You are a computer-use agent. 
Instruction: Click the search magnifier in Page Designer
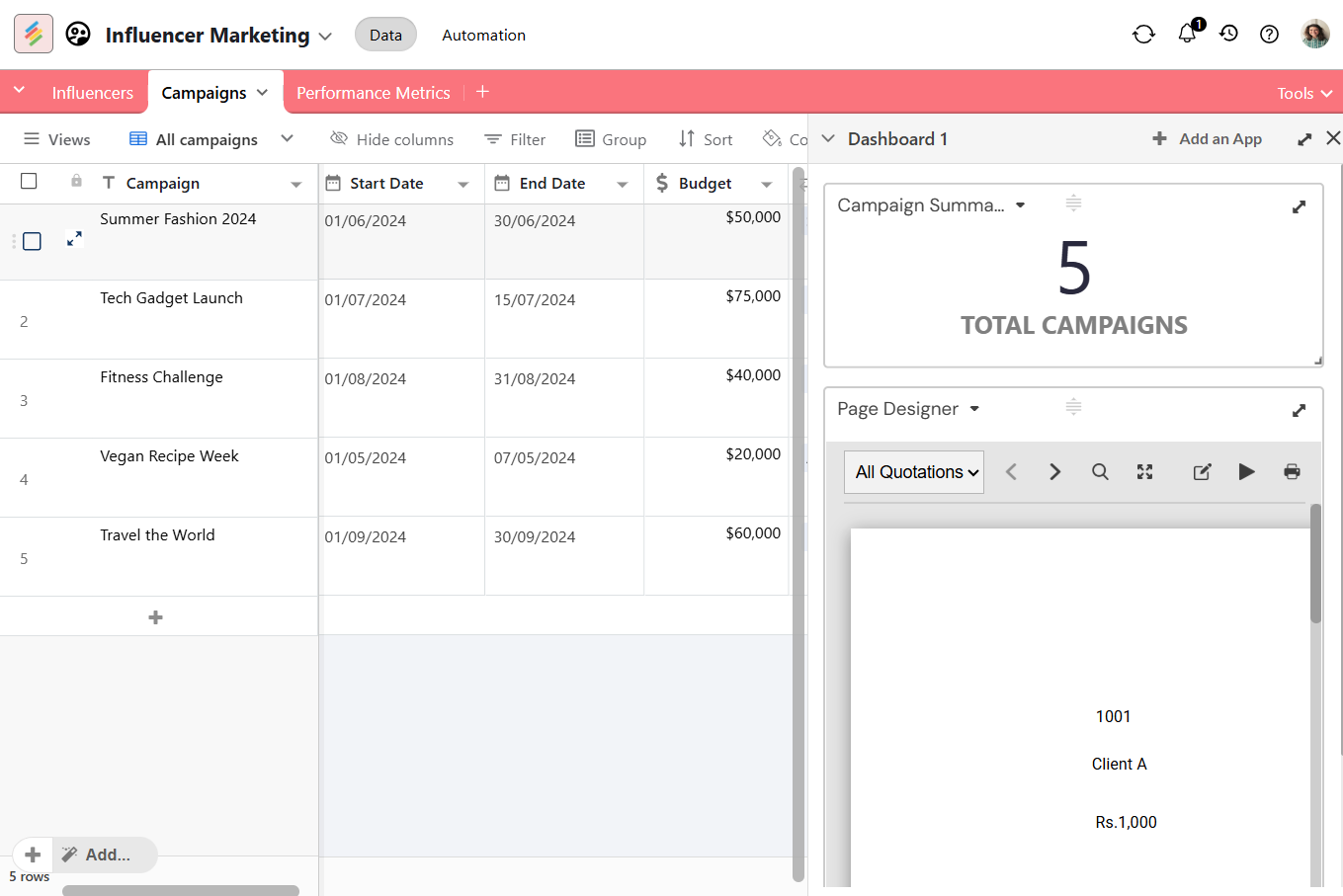click(x=1100, y=472)
